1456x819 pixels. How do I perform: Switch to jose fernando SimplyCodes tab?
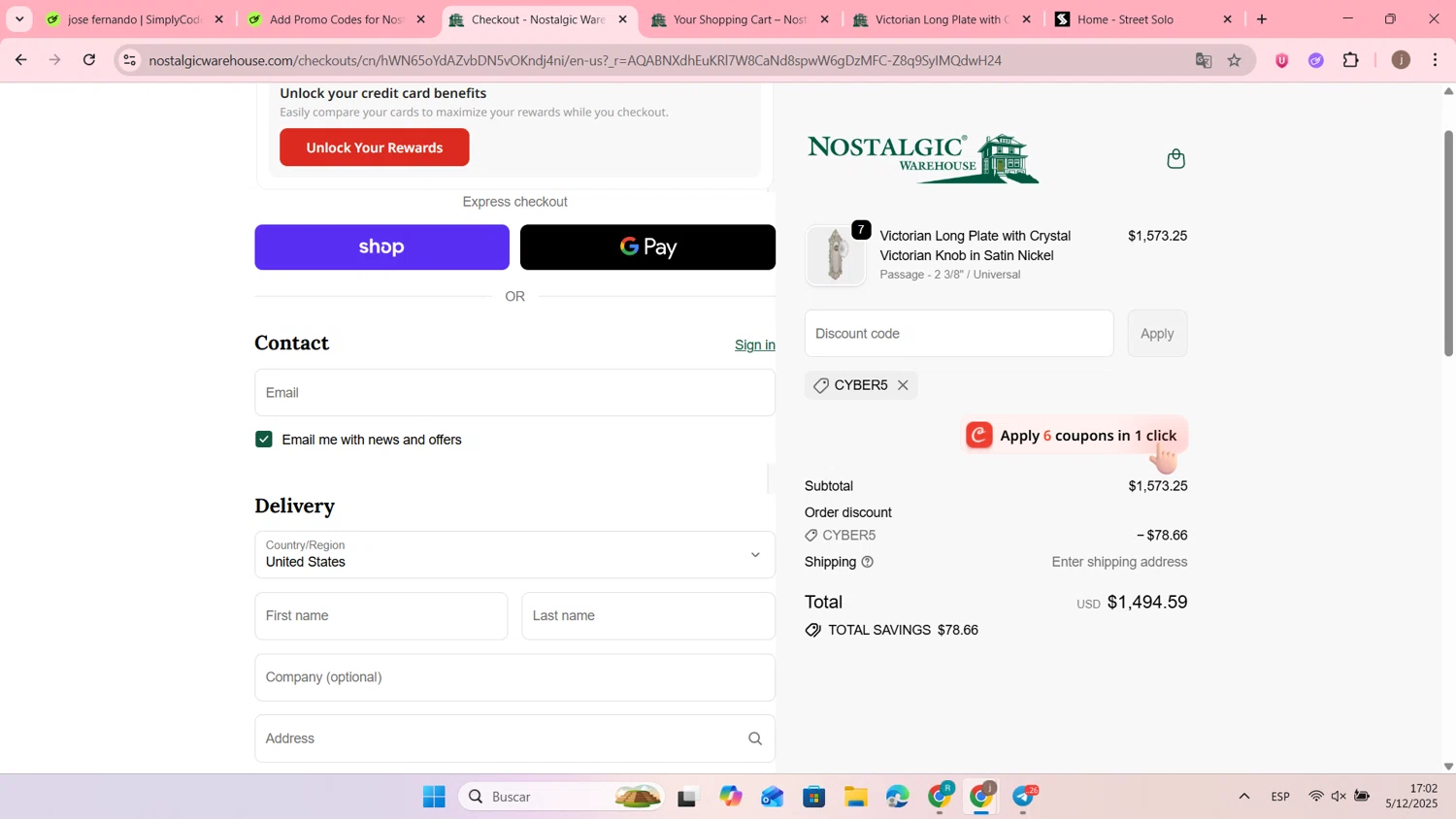coord(135,19)
